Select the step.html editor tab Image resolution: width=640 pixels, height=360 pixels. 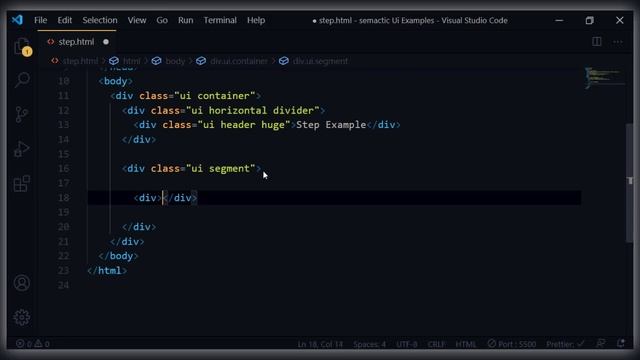[x=76, y=42]
